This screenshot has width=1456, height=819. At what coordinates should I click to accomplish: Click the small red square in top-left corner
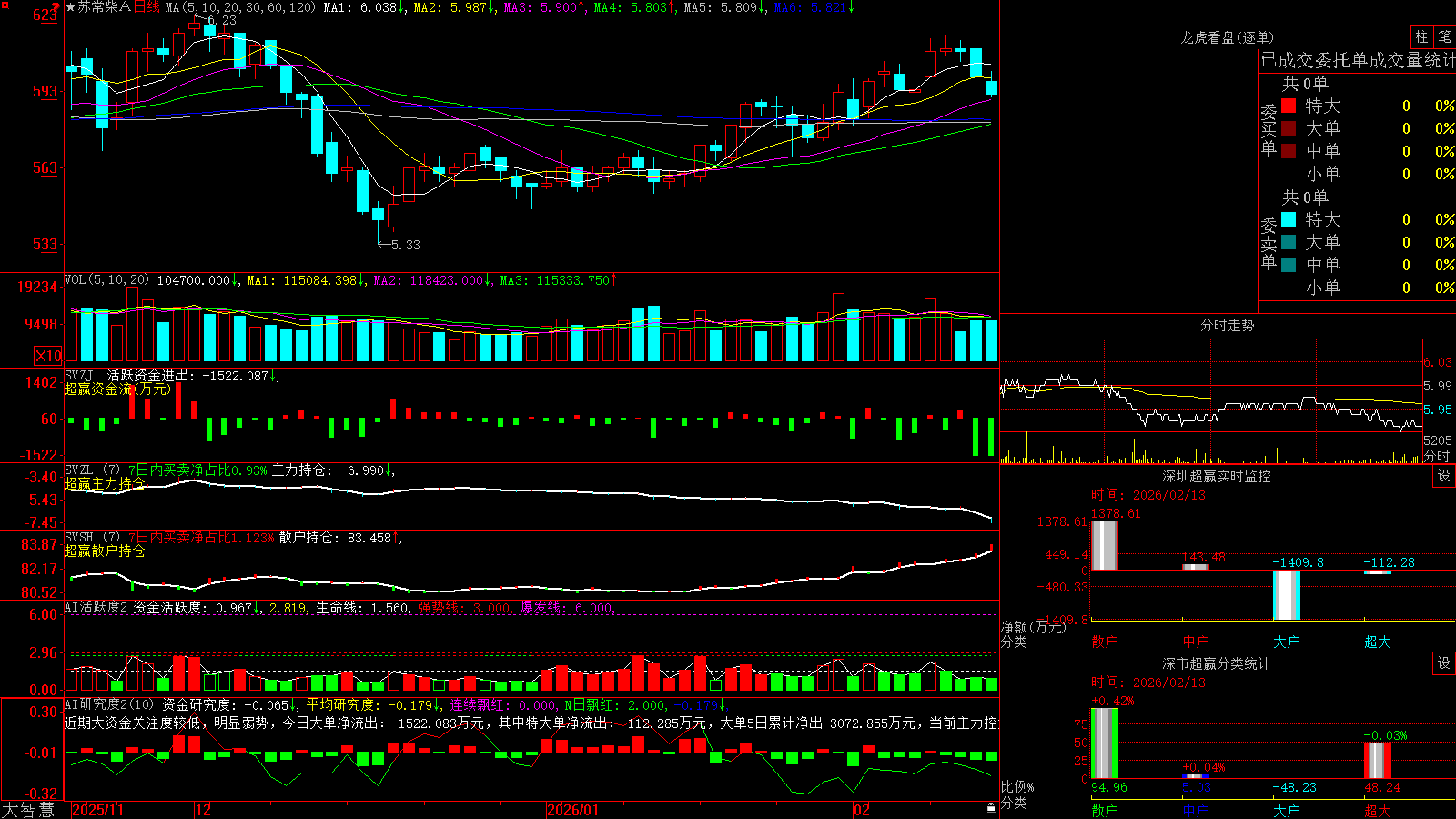4,5
